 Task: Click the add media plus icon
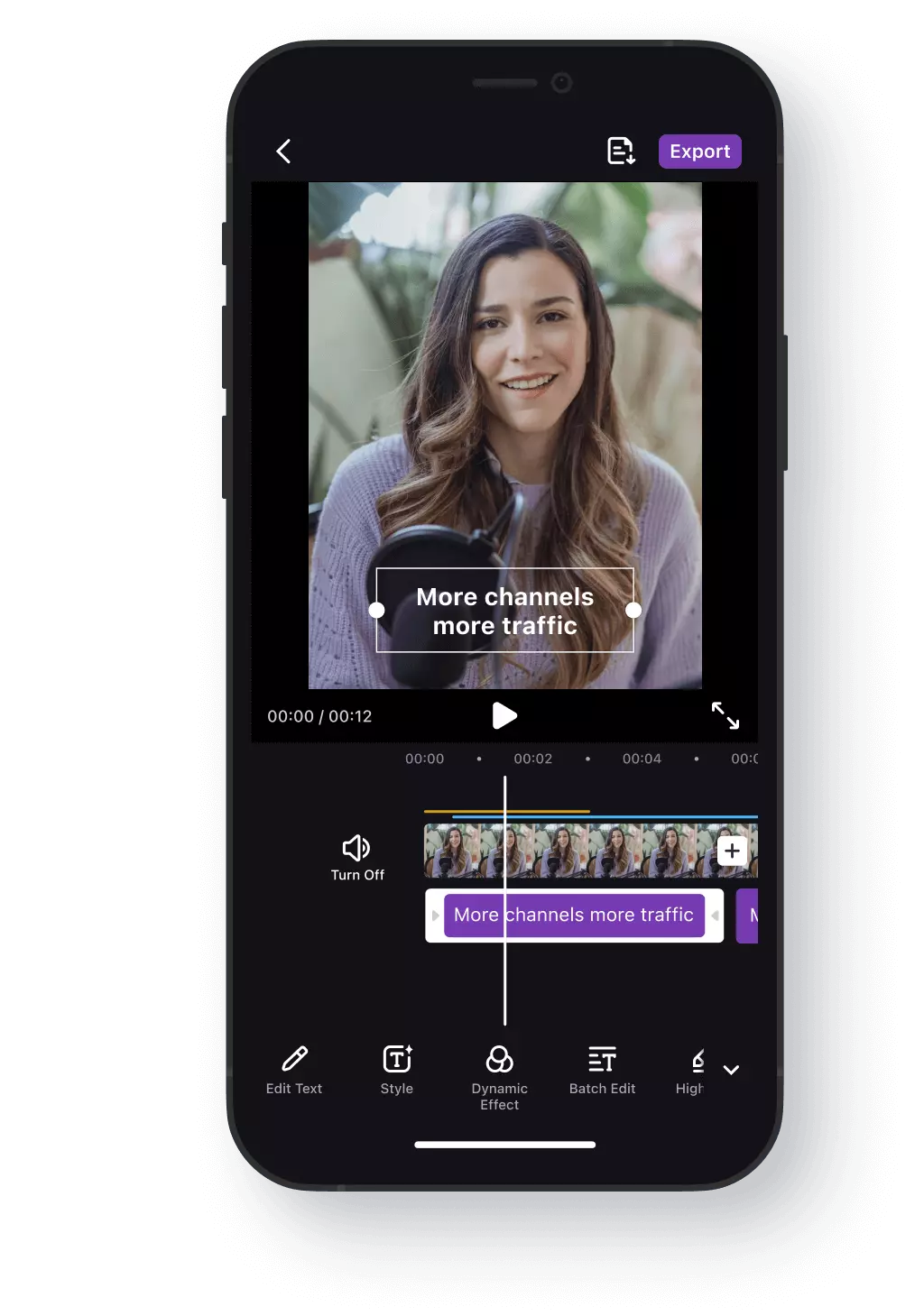733,850
